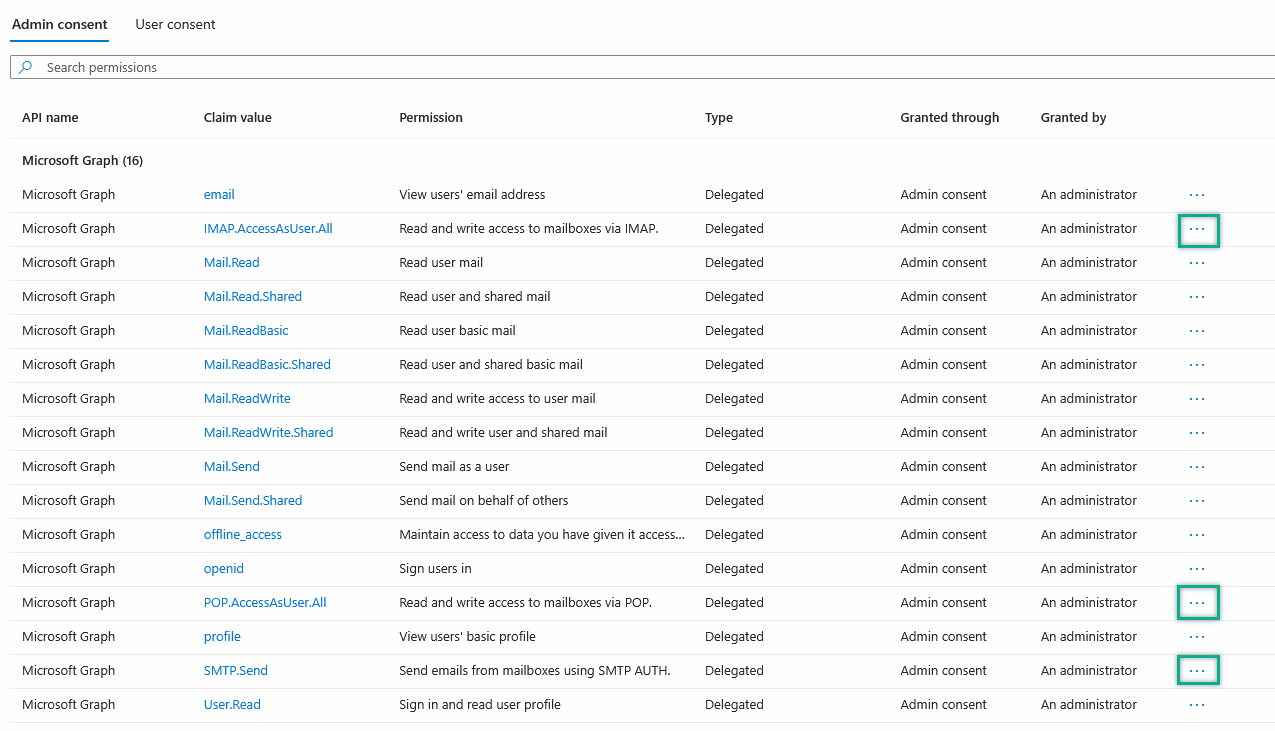Viewport: 1275px width, 731px height.
Task: Open ellipsis menu for Mail.ReadWrite row
Action: [1197, 399]
